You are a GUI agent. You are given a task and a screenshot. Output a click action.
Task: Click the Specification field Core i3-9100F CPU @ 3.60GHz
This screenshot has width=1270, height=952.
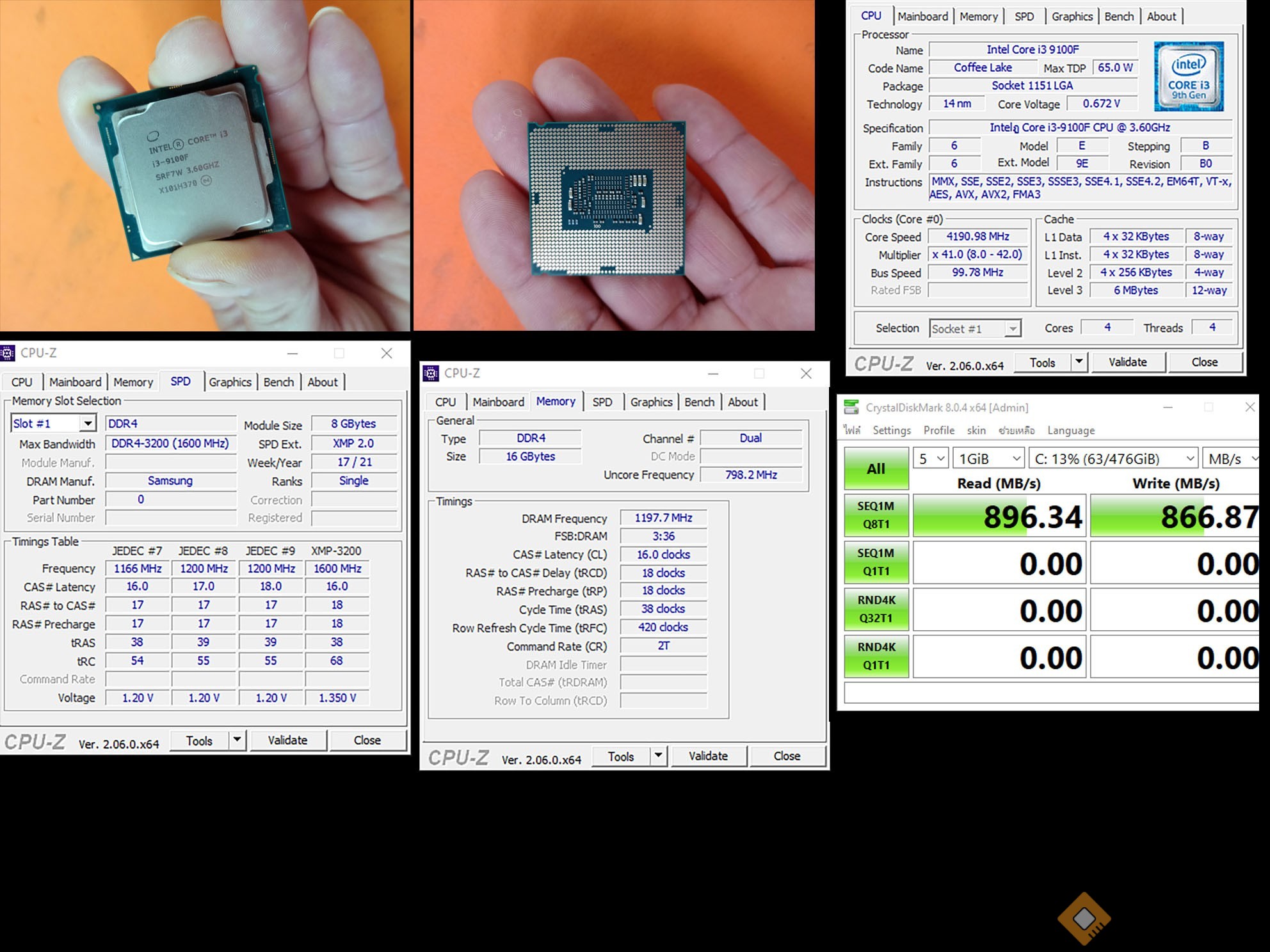(x=1080, y=127)
